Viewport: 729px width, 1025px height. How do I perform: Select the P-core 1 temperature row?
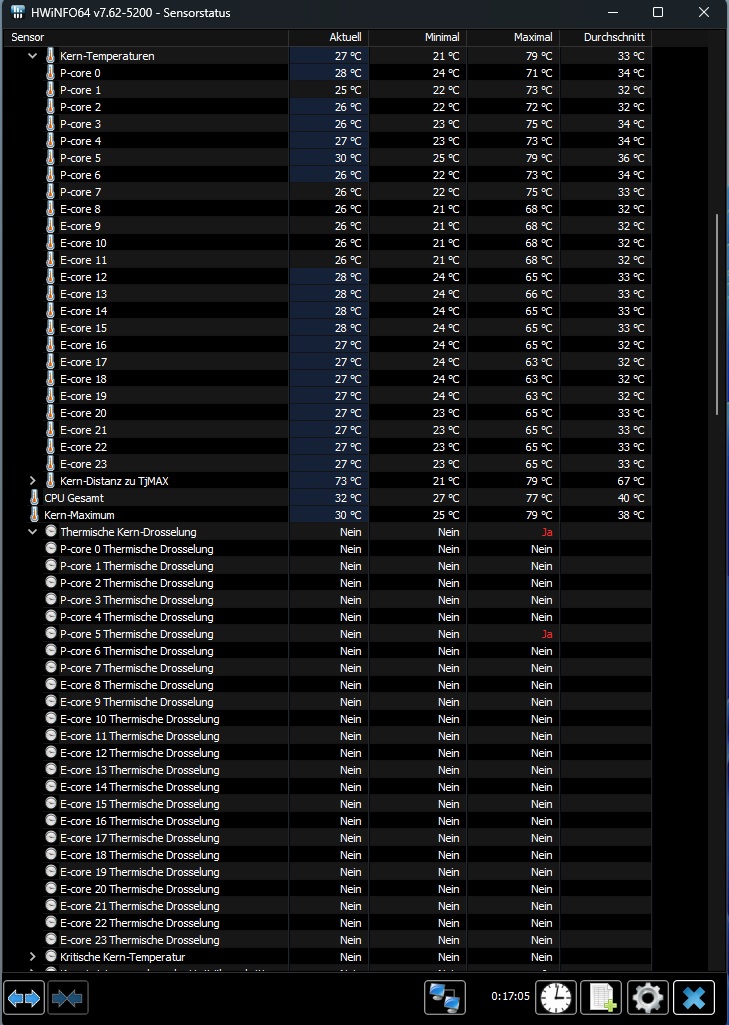click(x=327, y=90)
